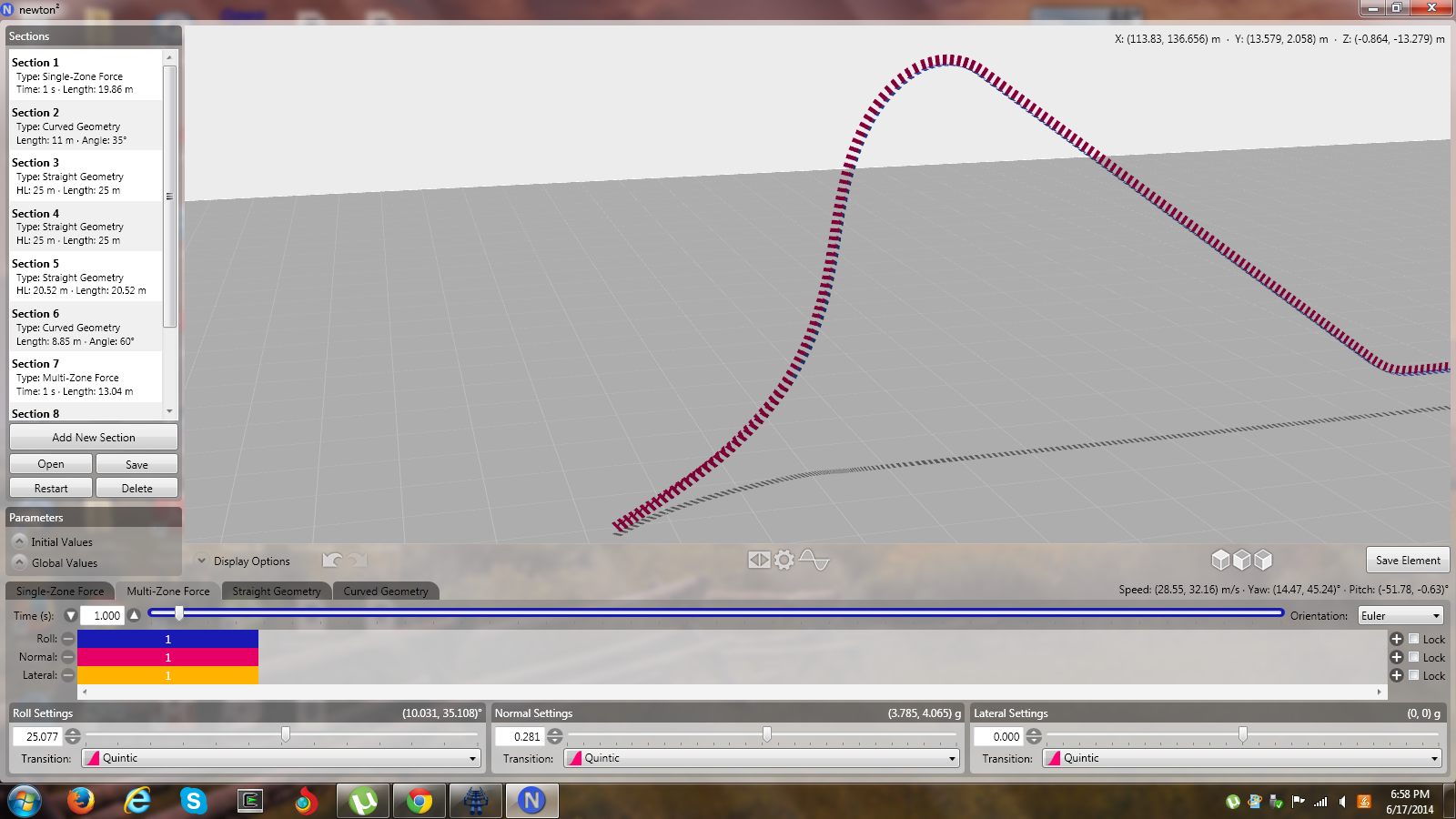1456x819 pixels.
Task: Add a zone to the Roll track
Action: pyautogui.click(x=1396, y=639)
